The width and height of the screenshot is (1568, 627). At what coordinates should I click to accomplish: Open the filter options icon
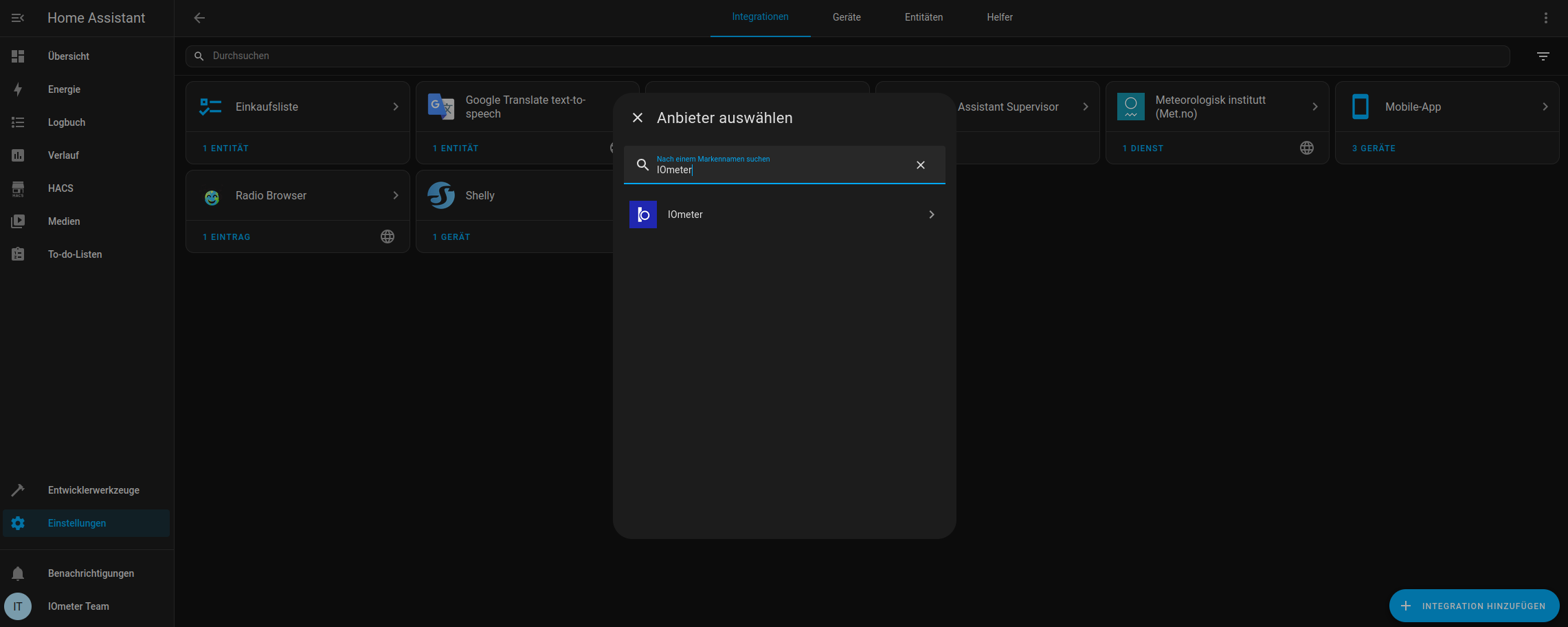pyautogui.click(x=1543, y=56)
